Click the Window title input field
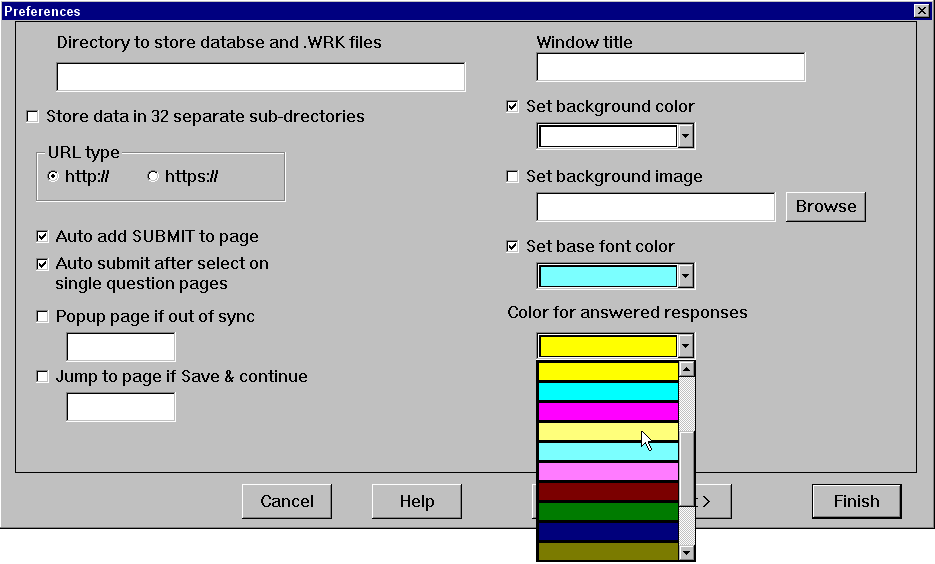Viewport: 935px width, 564px height. pos(671,67)
